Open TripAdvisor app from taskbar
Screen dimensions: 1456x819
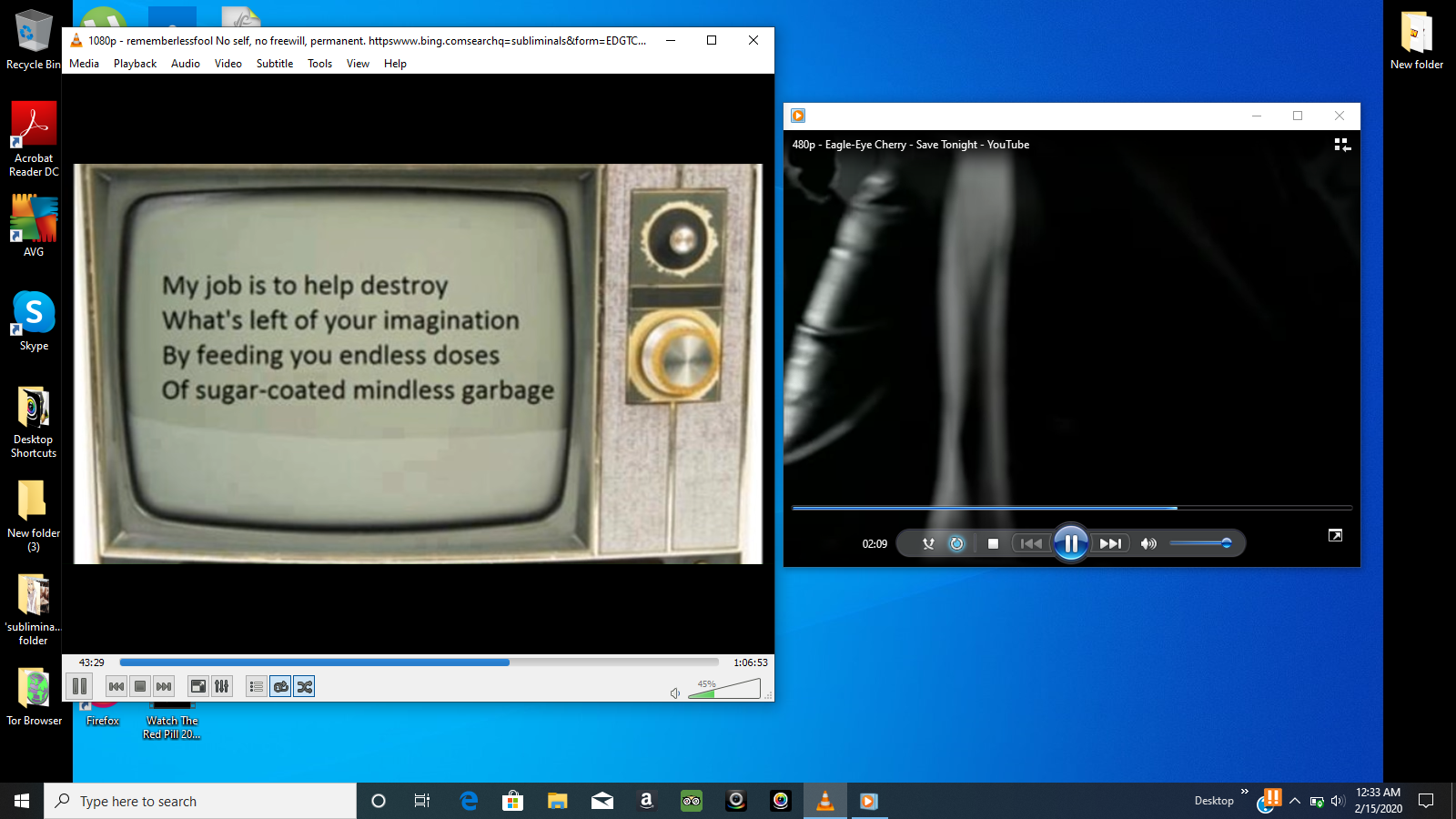tap(692, 801)
